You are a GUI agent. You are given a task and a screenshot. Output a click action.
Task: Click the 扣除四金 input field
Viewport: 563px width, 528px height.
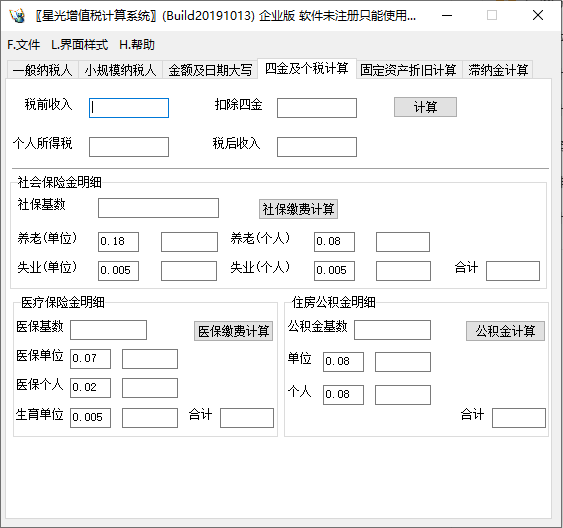pyautogui.click(x=317, y=108)
